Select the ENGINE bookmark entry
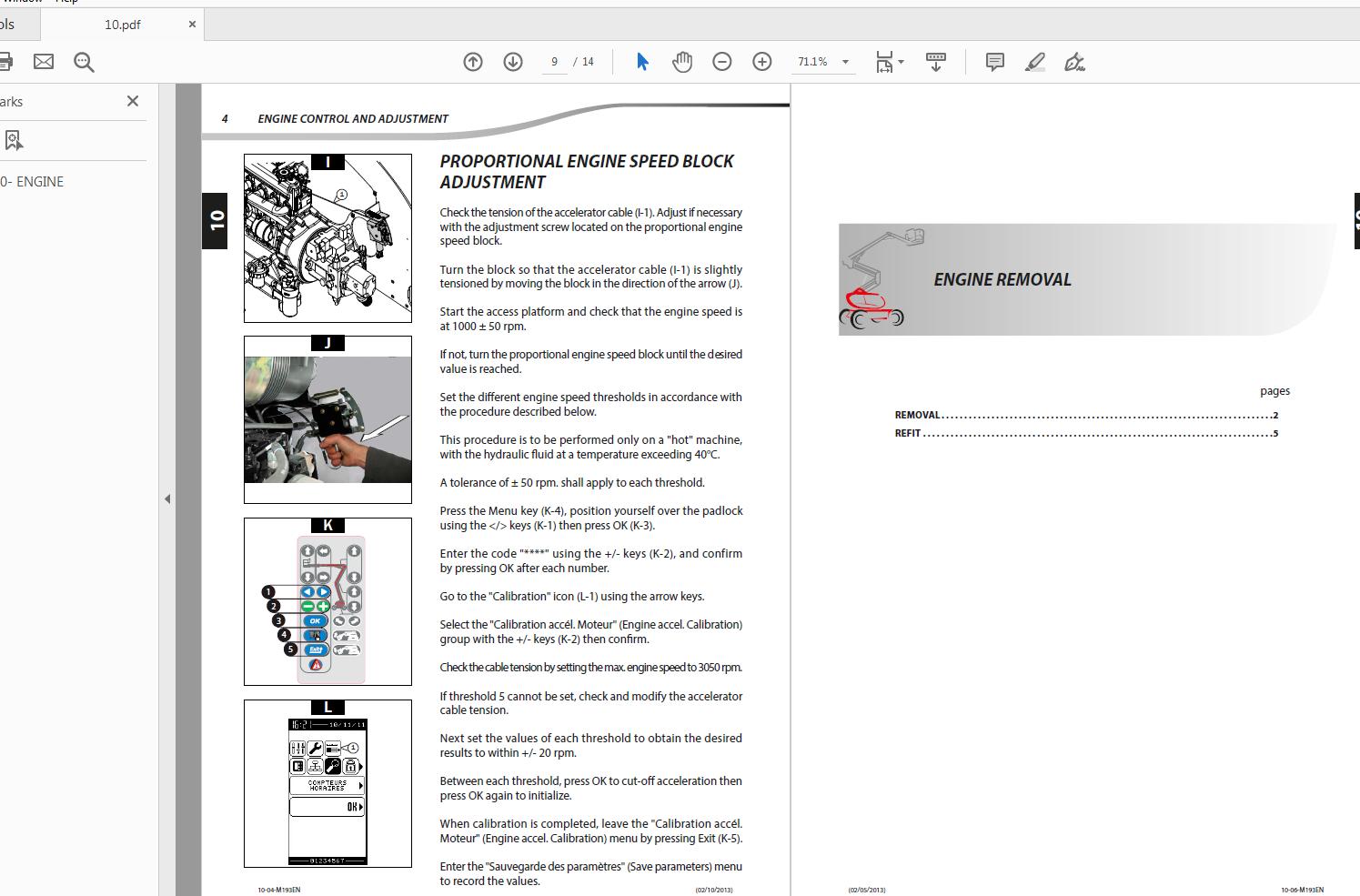Image resolution: width=1360 pixels, height=896 pixels. [x=33, y=181]
